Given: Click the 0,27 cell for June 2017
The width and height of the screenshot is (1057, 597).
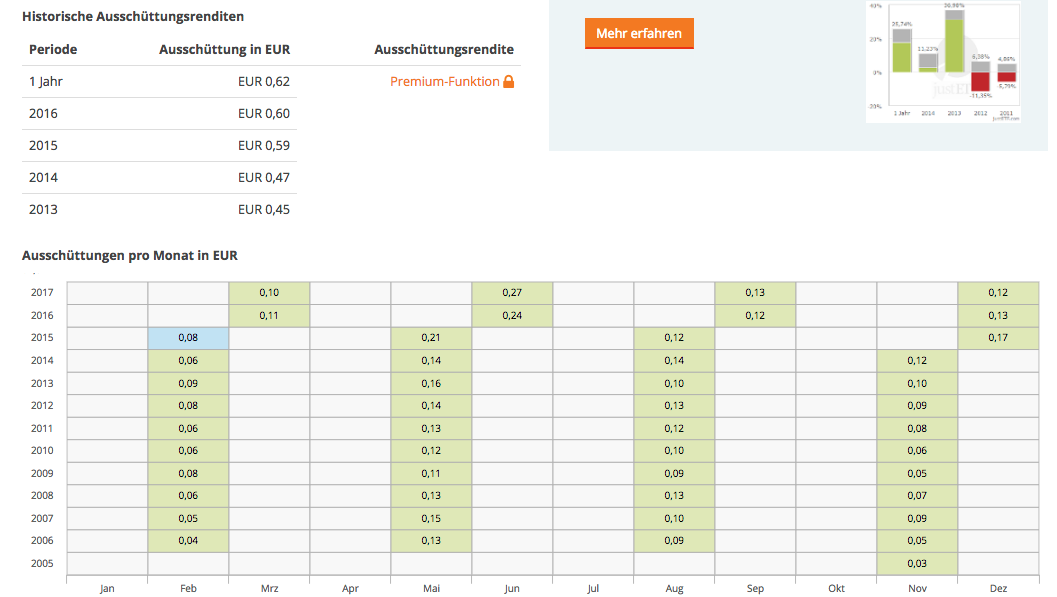Looking at the screenshot, I should coord(512,293).
